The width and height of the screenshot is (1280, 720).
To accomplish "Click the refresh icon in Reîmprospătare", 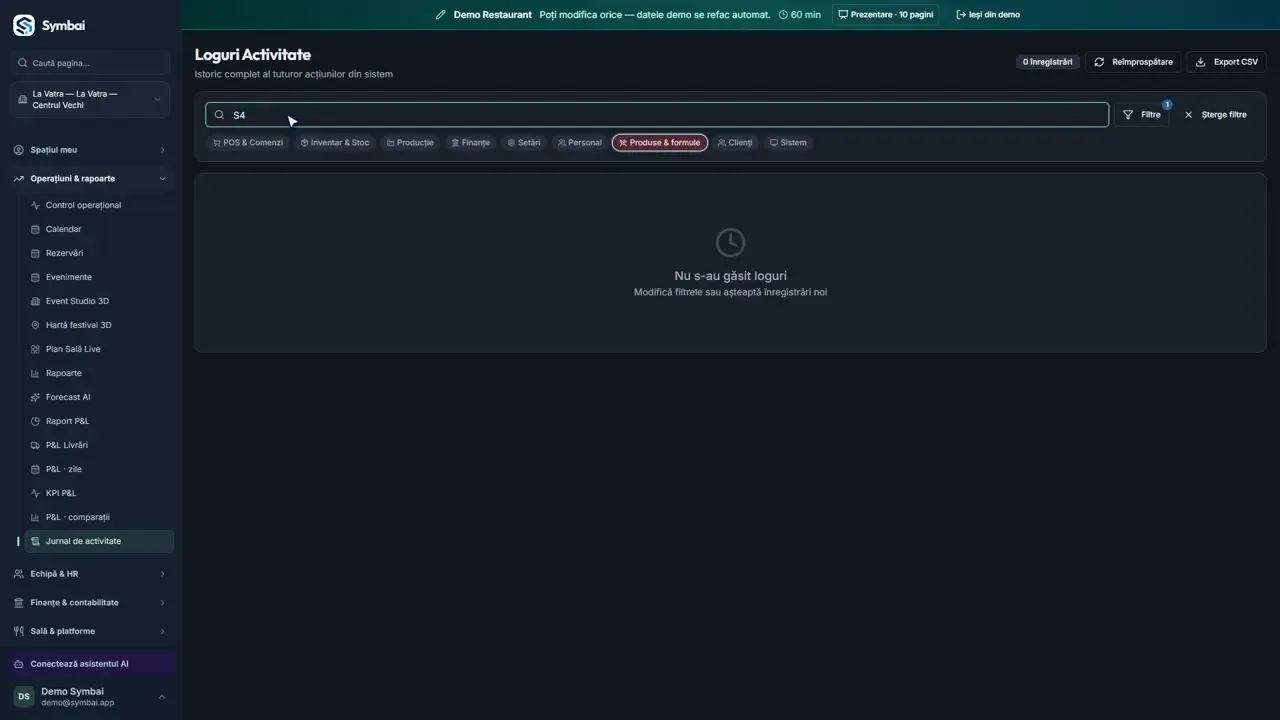I will [1099, 62].
